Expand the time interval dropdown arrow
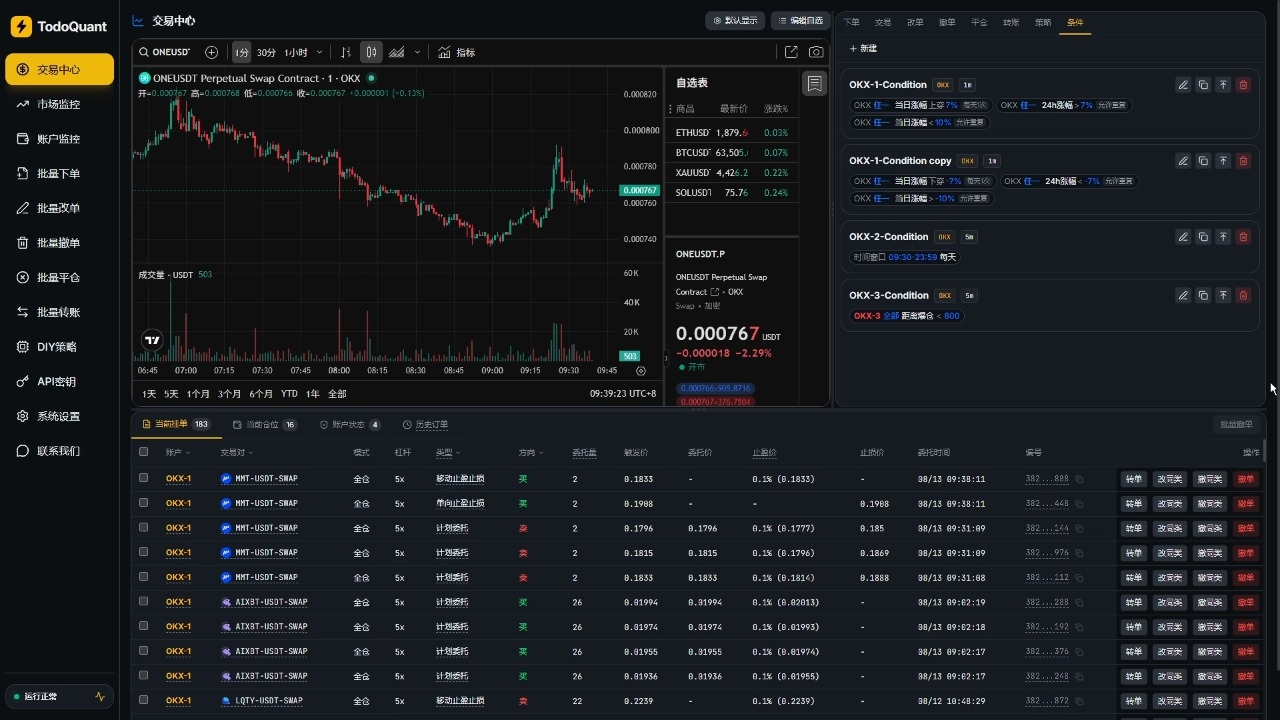Viewport: 1280px width, 720px height. (319, 52)
